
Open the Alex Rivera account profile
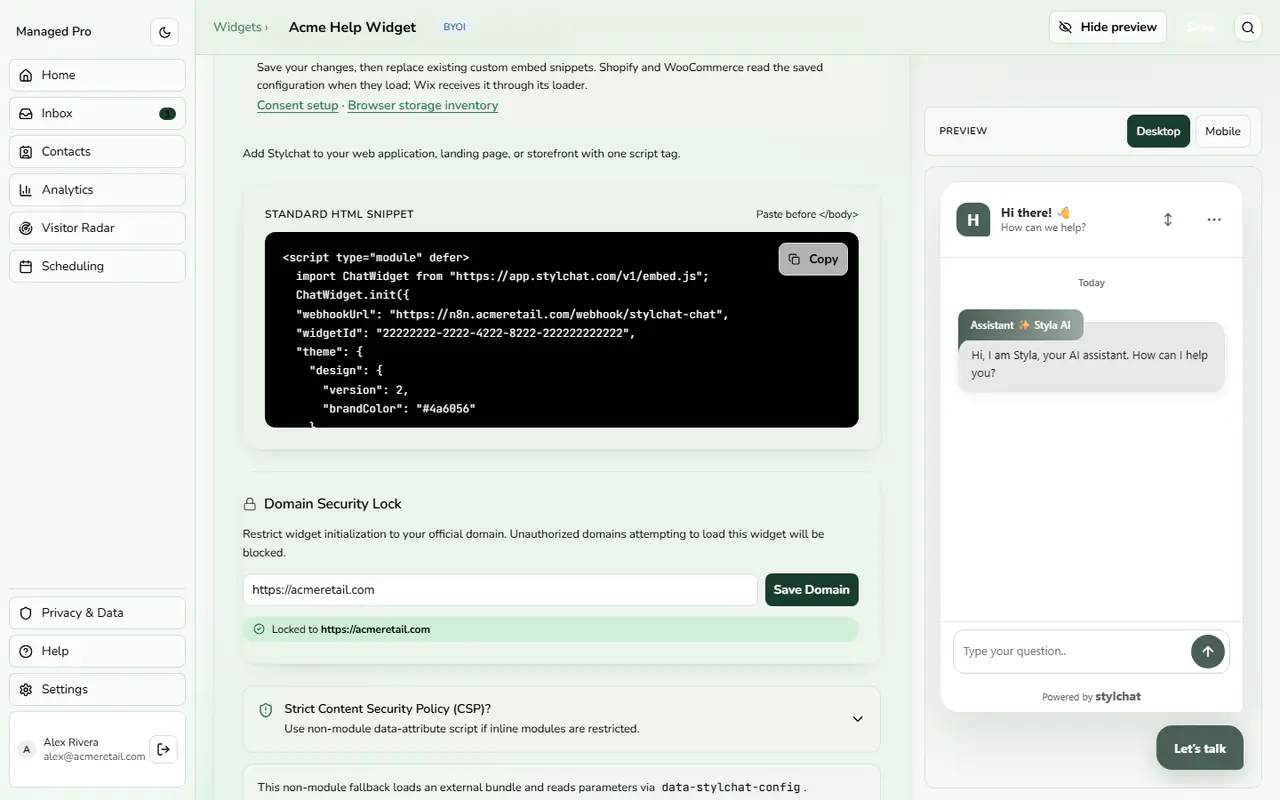click(x=82, y=749)
